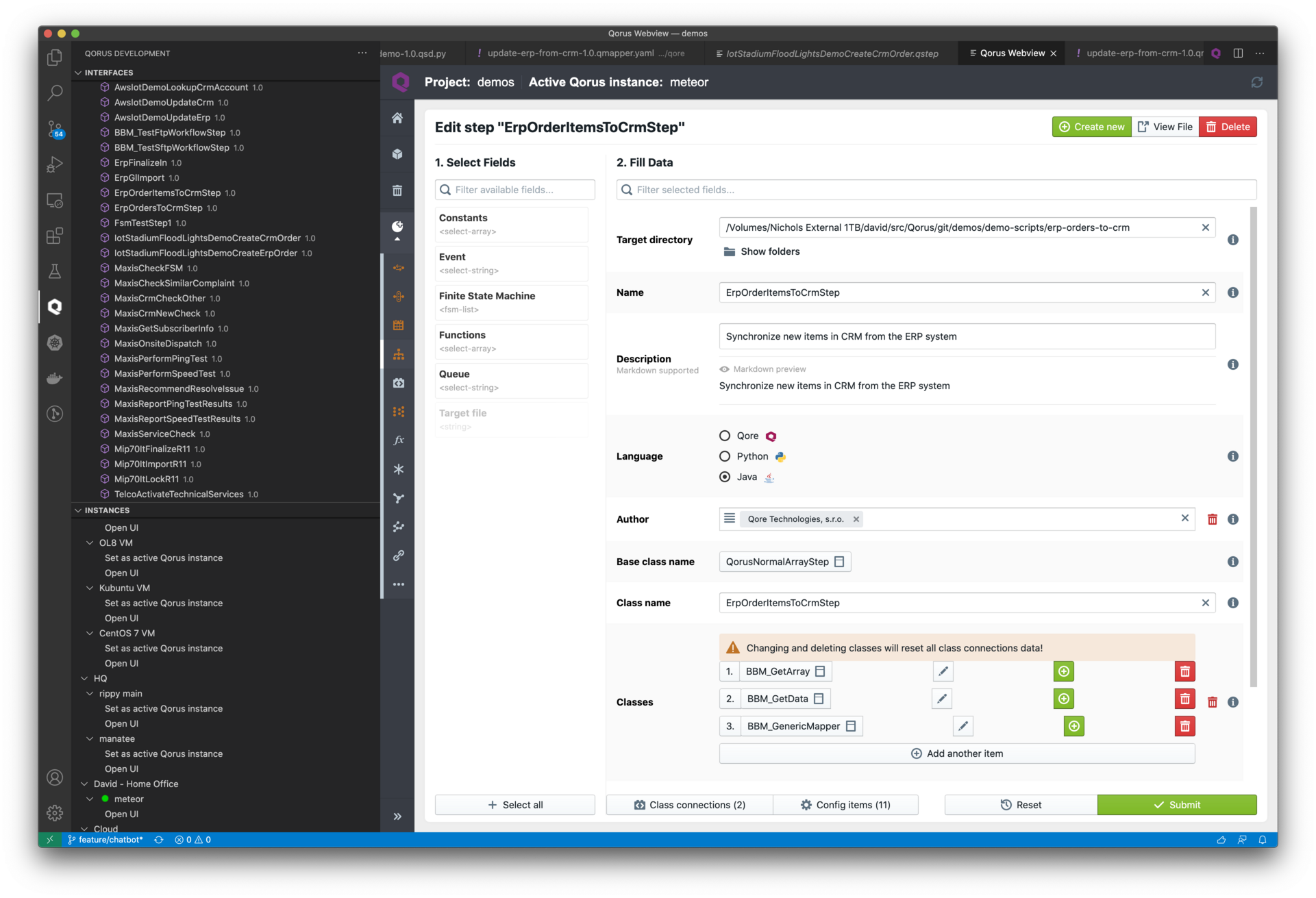This screenshot has width=1316, height=898.
Task: Click the link chain icon in sidebar
Action: point(398,556)
